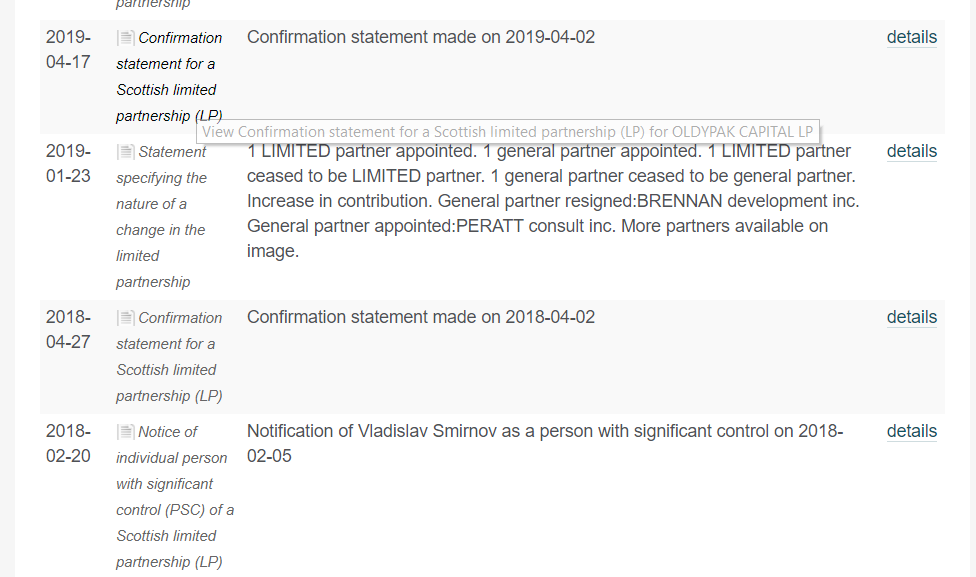Click the Vladislav Smirnov notification description text
This screenshot has width=976, height=577.
pyautogui.click(x=545, y=444)
